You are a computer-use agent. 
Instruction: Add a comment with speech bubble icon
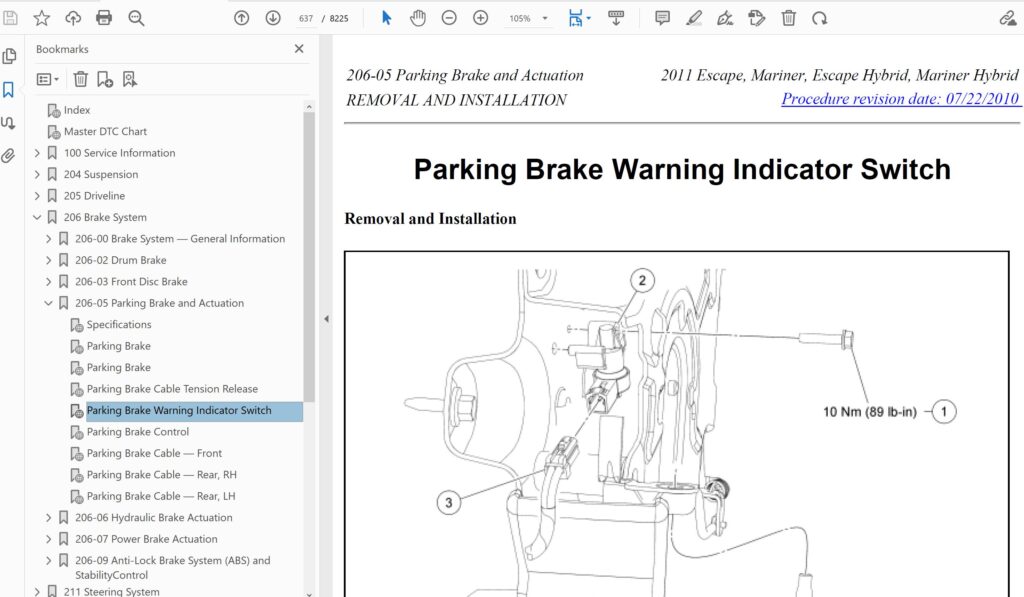pos(662,18)
